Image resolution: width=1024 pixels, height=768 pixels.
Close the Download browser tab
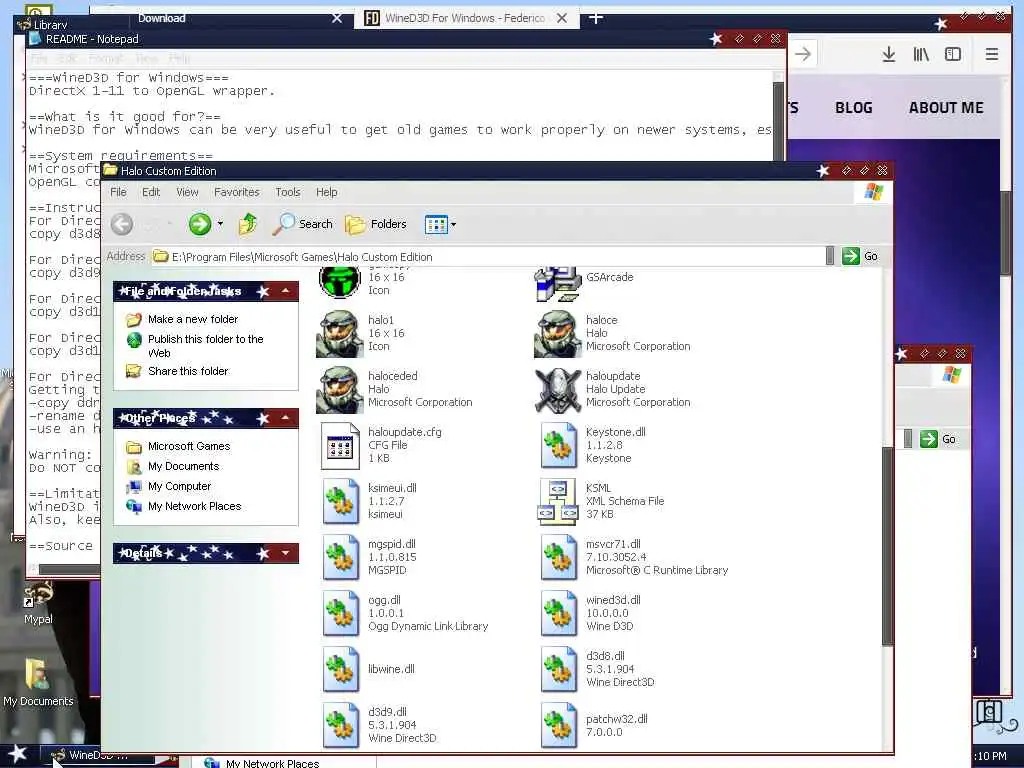pyautogui.click(x=337, y=18)
